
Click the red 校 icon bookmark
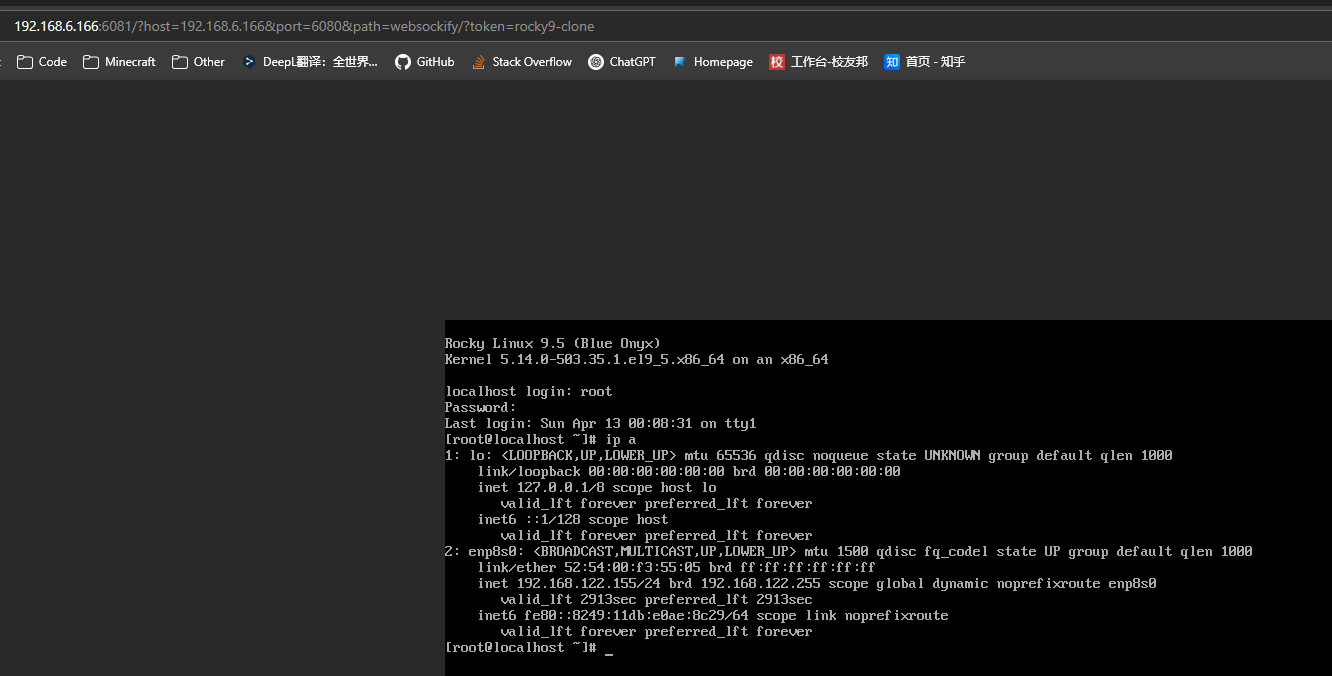pyautogui.click(x=777, y=62)
